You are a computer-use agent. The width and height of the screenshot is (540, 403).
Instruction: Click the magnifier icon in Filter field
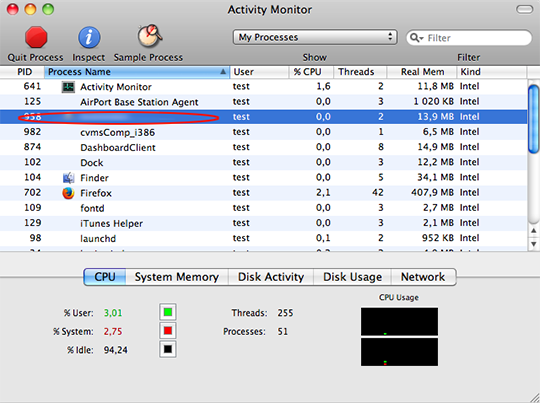416,38
